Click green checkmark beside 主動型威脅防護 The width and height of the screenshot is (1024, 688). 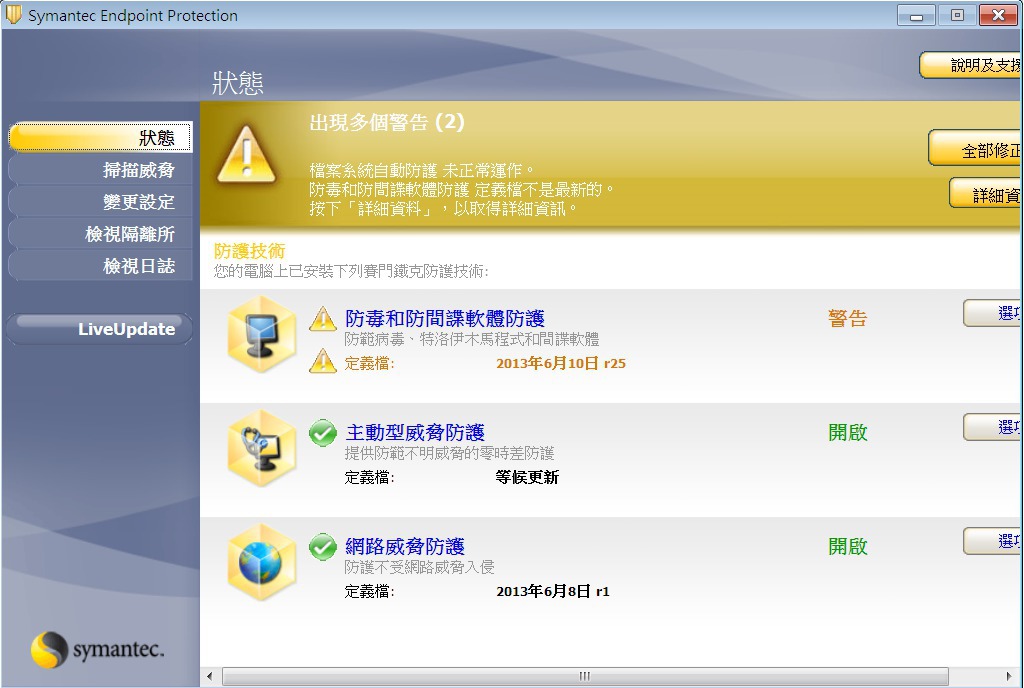click(x=323, y=433)
